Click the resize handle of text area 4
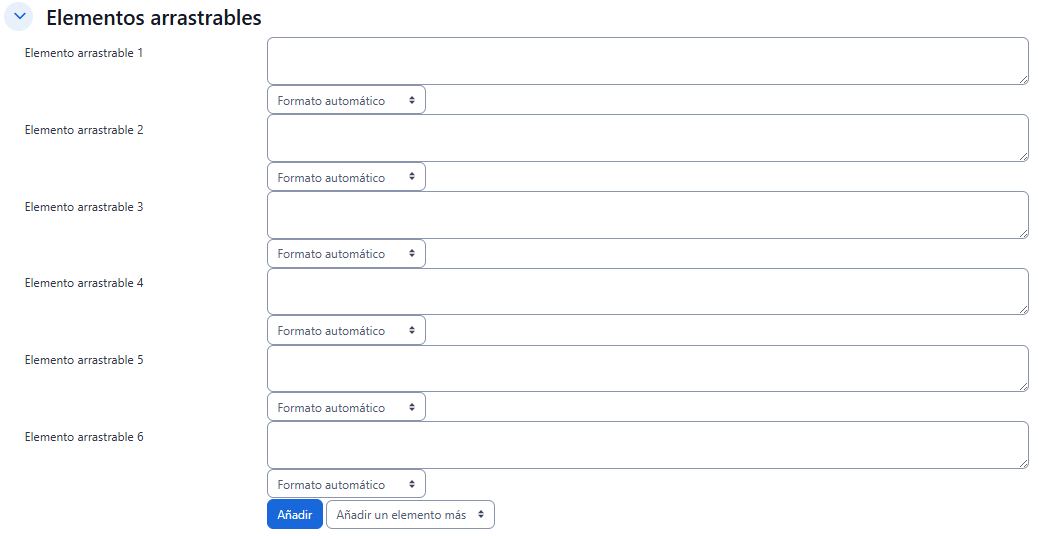1038x536 pixels. (x=1023, y=309)
